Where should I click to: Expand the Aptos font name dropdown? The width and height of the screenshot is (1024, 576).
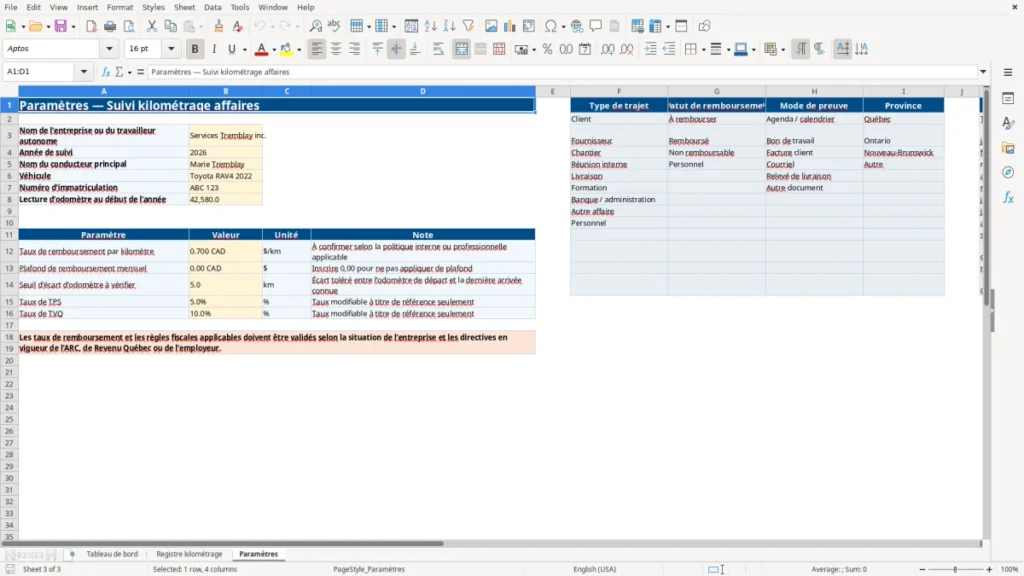(109, 48)
